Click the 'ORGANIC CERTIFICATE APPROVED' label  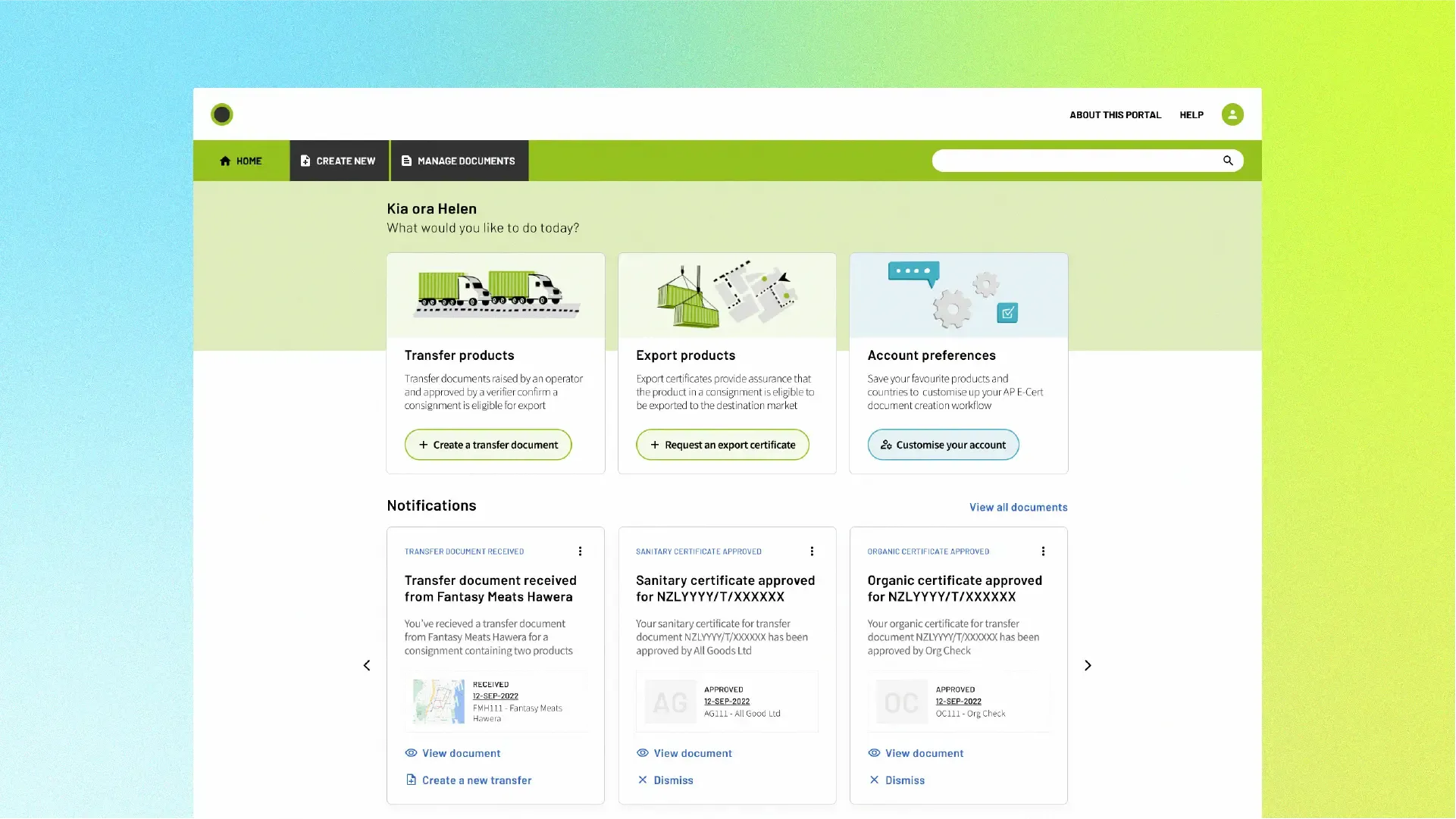[928, 552]
